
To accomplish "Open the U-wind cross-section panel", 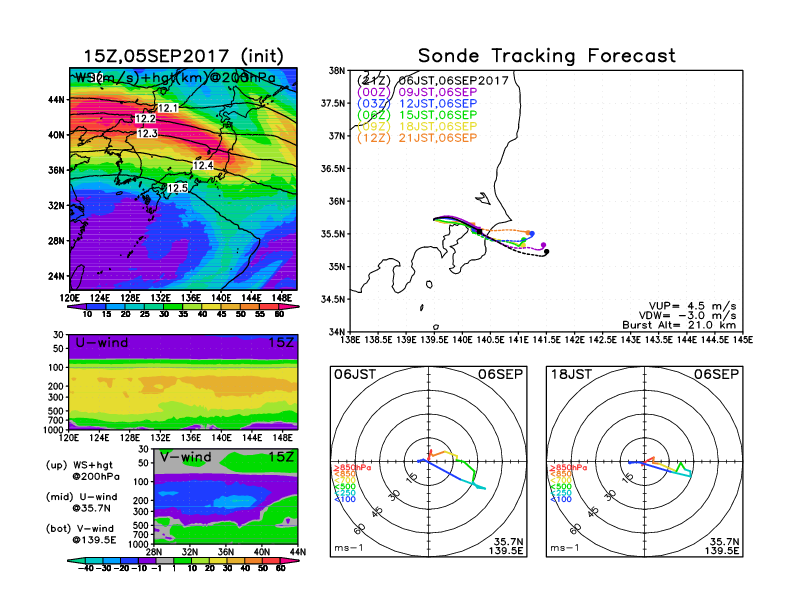I will click(x=183, y=382).
